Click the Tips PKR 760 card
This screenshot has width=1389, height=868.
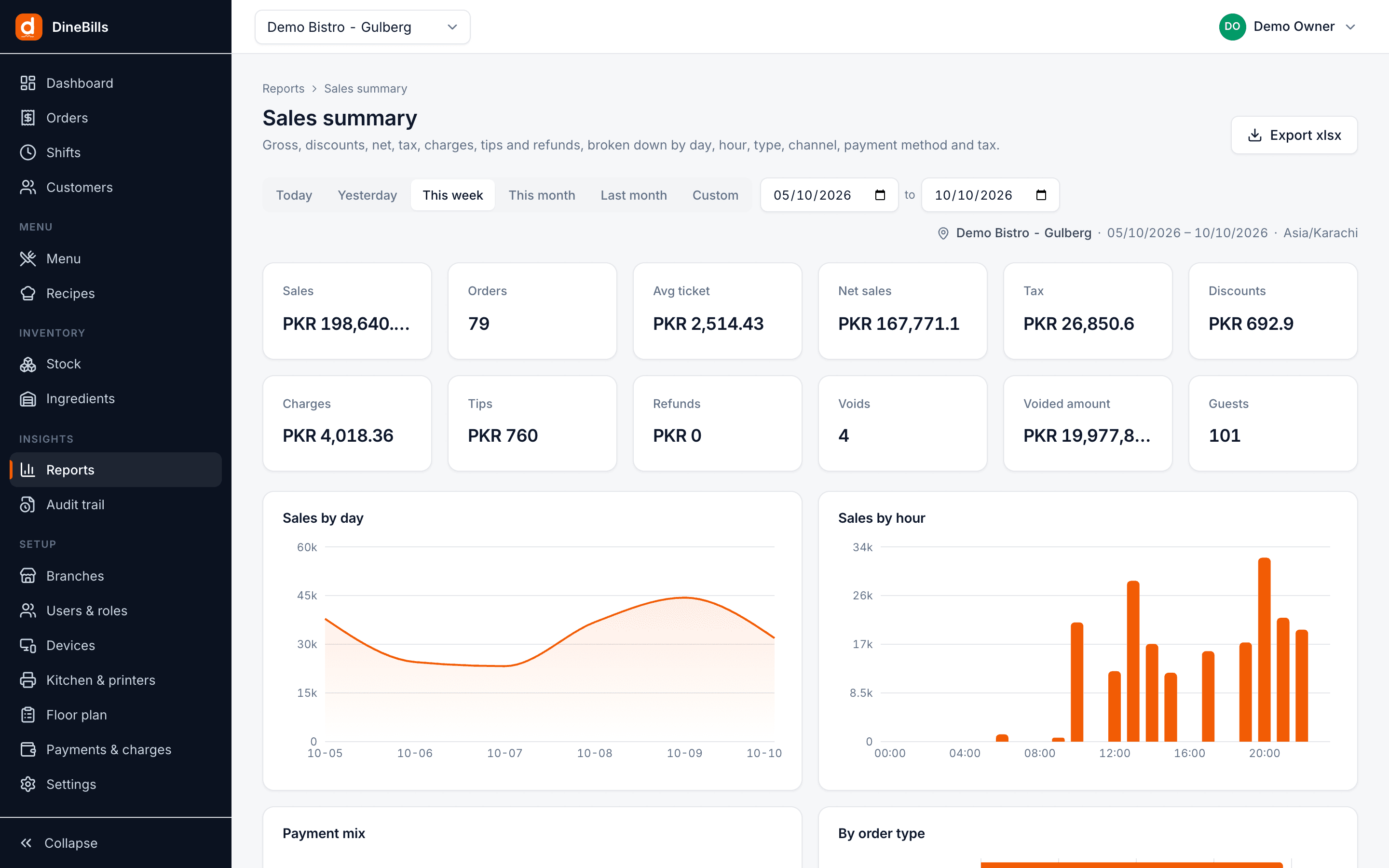[532, 424]
